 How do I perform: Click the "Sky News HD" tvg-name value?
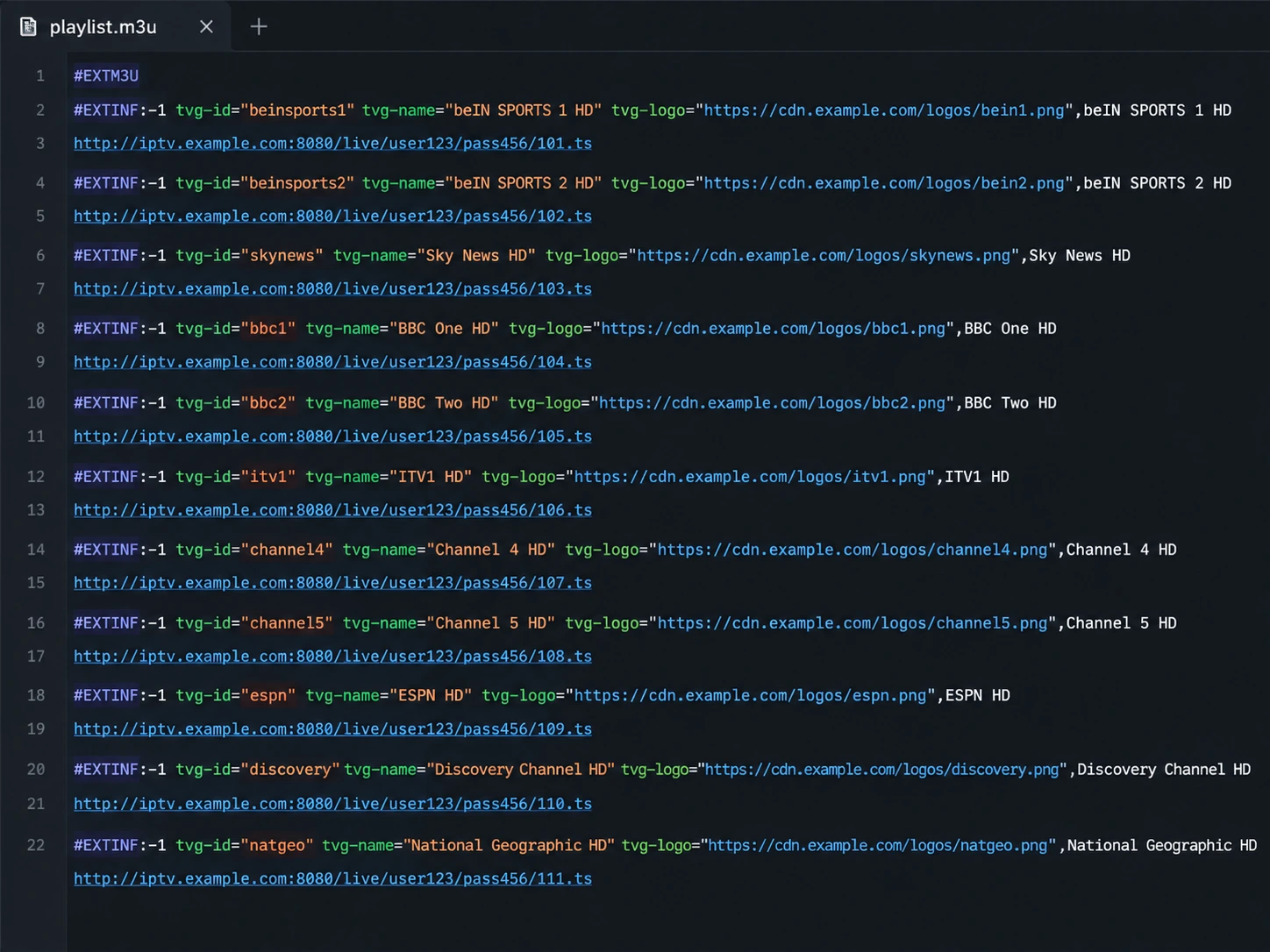tap(476, 255)
